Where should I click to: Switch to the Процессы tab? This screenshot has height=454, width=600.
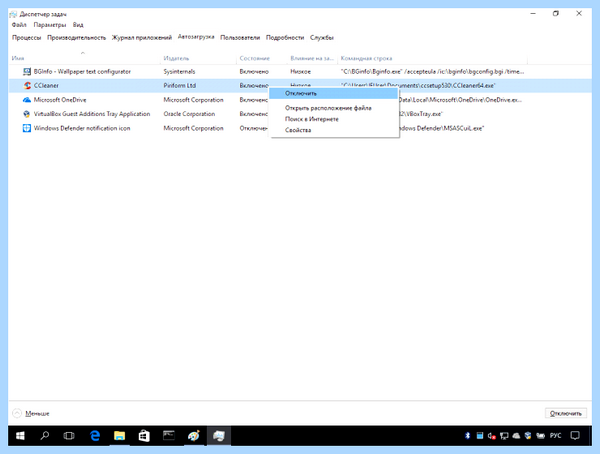click(26, 38)
